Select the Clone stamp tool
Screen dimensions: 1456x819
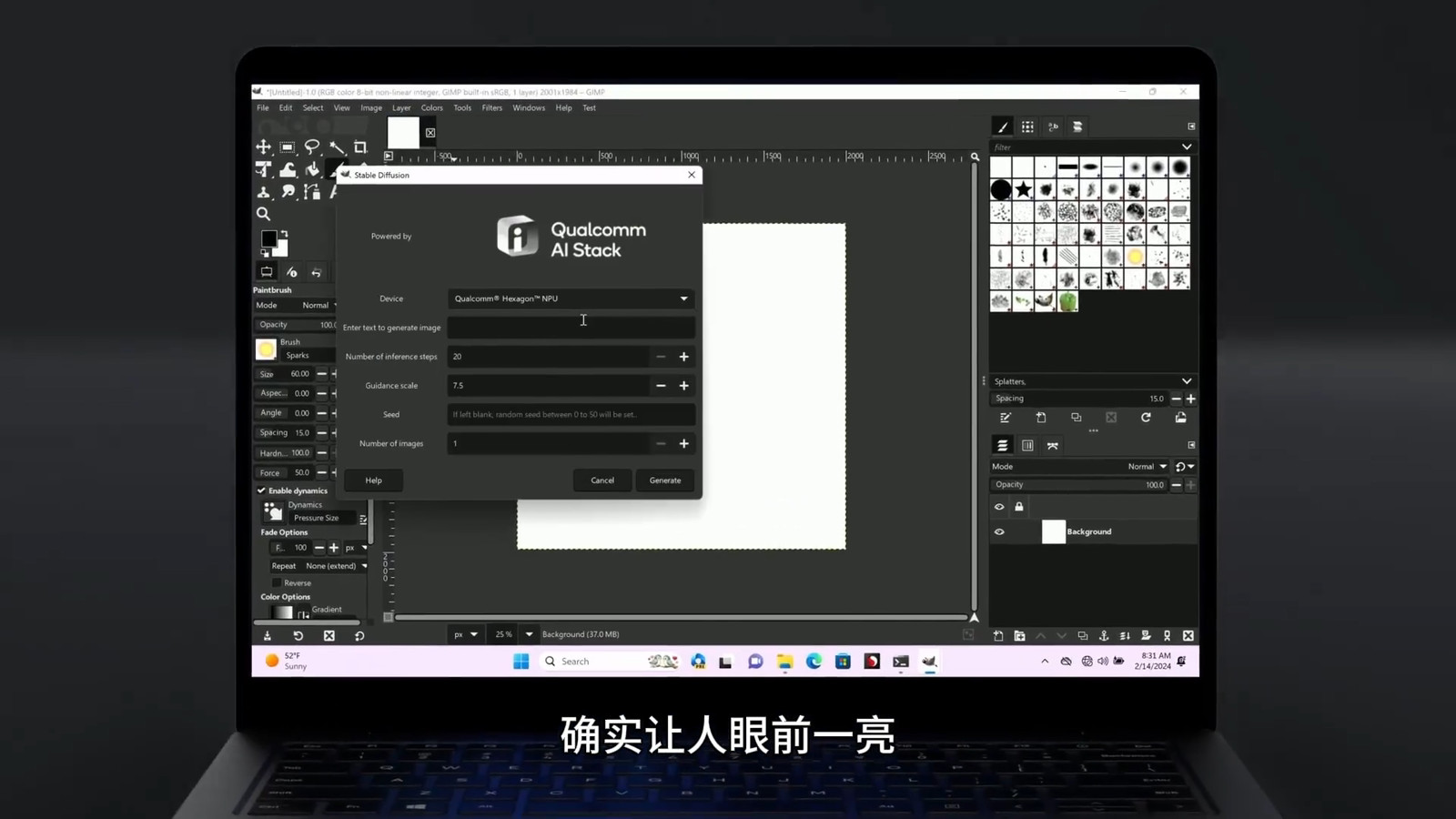(263, 191)
